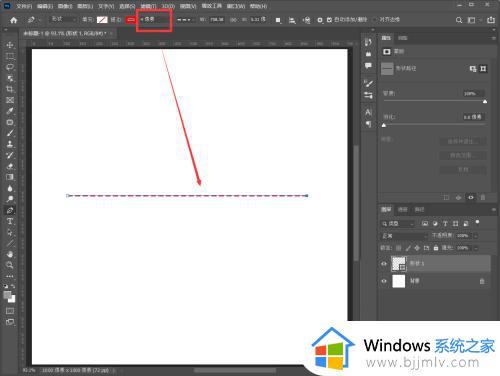Open the stroke line style dropdown
Screen dimensions: 500x376
(x=186, y=20)
